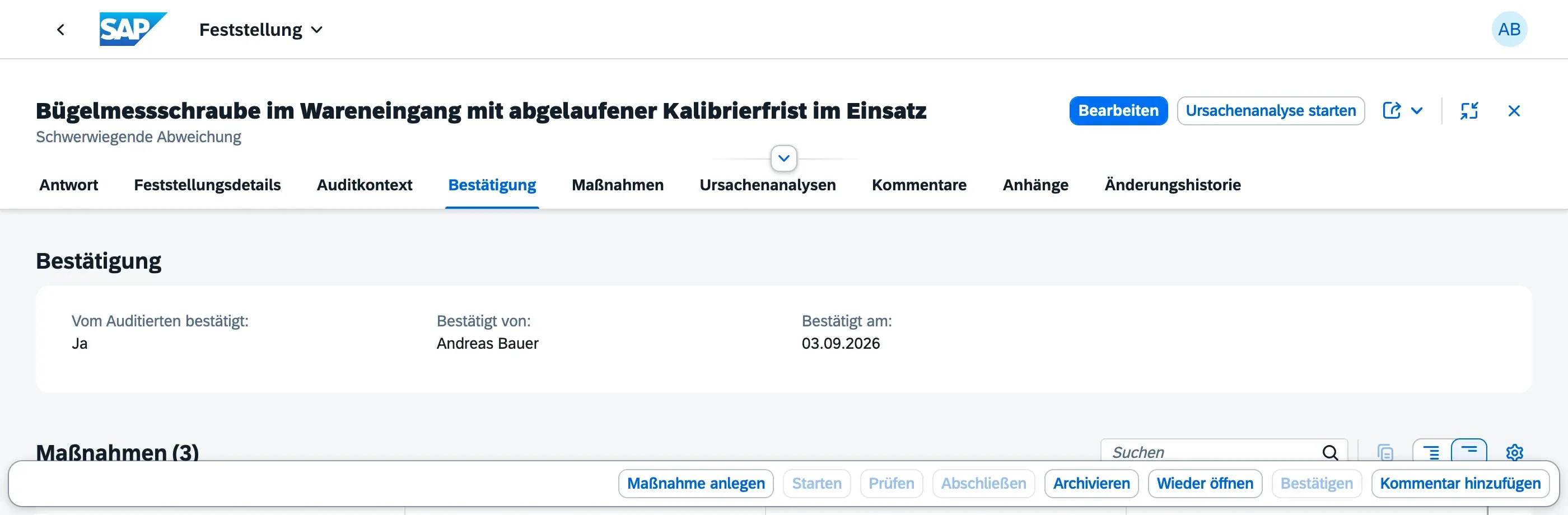Click the Archivieren button
Screen dimensions: 1568x515
tap(1091, 483)
